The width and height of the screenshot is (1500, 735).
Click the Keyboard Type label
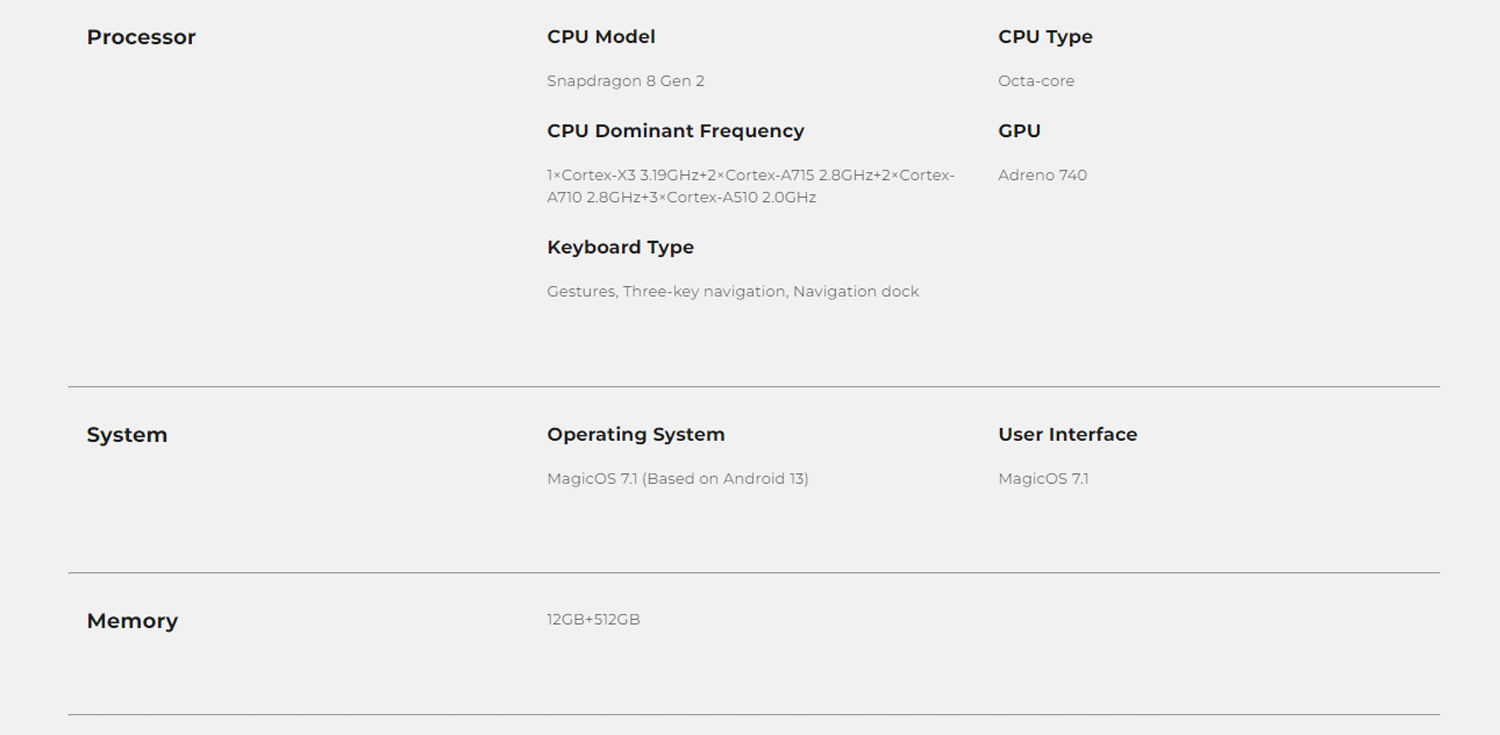[620, 247]
